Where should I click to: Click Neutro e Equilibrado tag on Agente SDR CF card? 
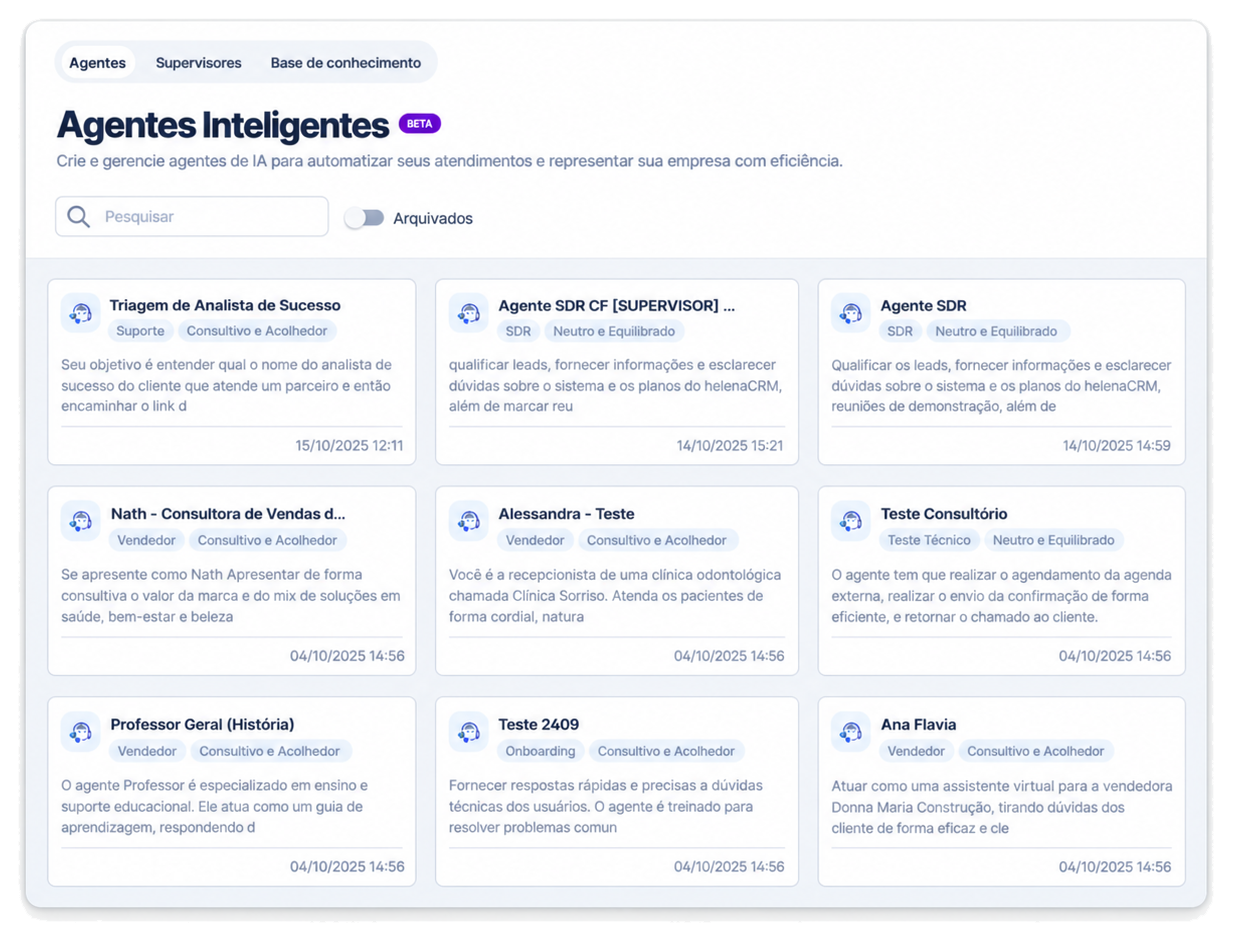click(614, 331)
